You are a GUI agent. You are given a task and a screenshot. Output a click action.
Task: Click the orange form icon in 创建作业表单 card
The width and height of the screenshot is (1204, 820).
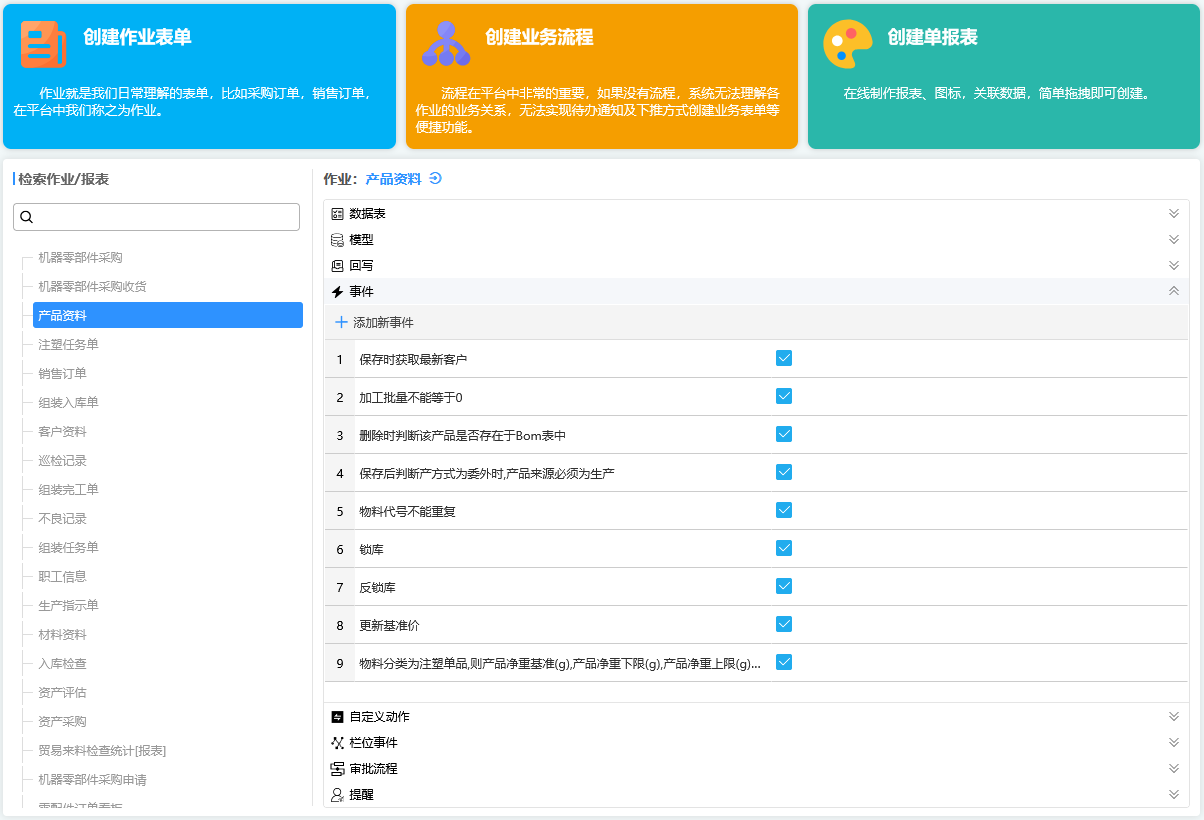click(x=42, y=44)
